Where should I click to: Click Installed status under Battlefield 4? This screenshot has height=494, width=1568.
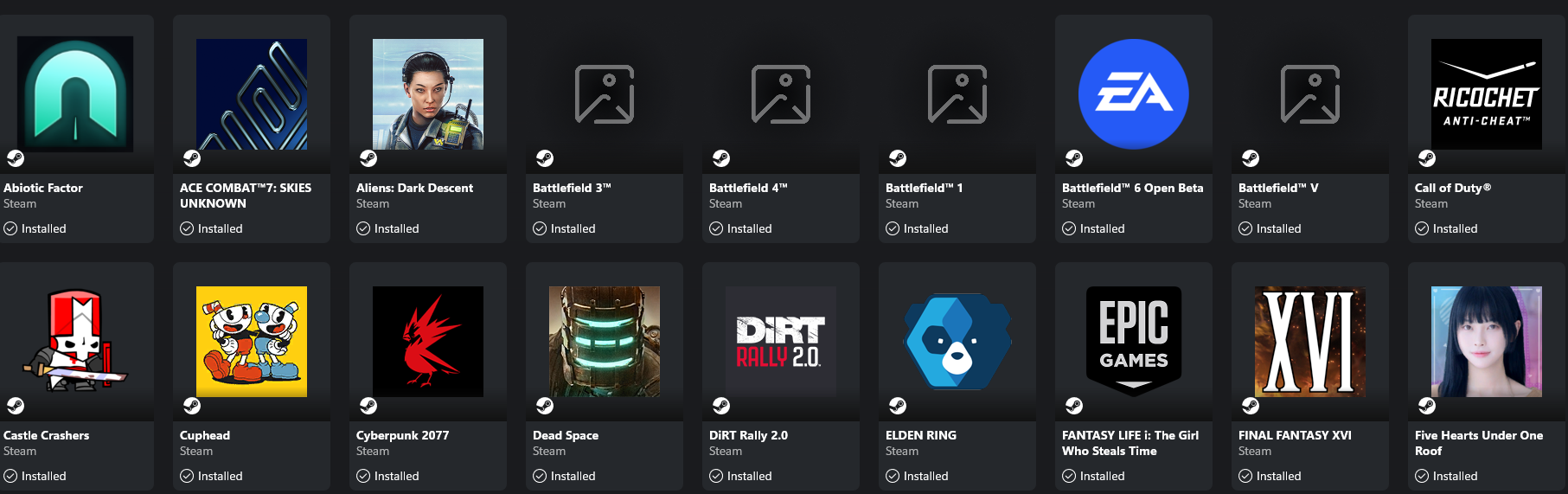(x=741, y=228)
